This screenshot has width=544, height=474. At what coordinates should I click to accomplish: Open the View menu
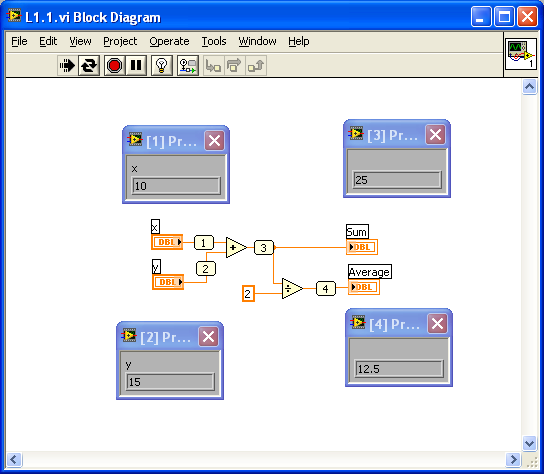[x=80, y=41]
